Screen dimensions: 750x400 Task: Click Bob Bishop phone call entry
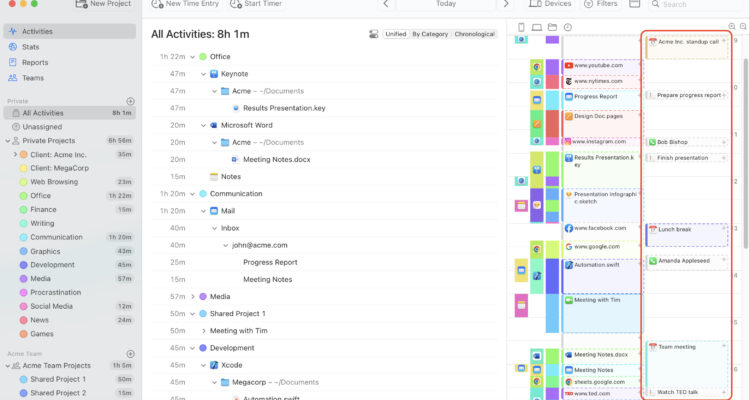coord(687,142)
